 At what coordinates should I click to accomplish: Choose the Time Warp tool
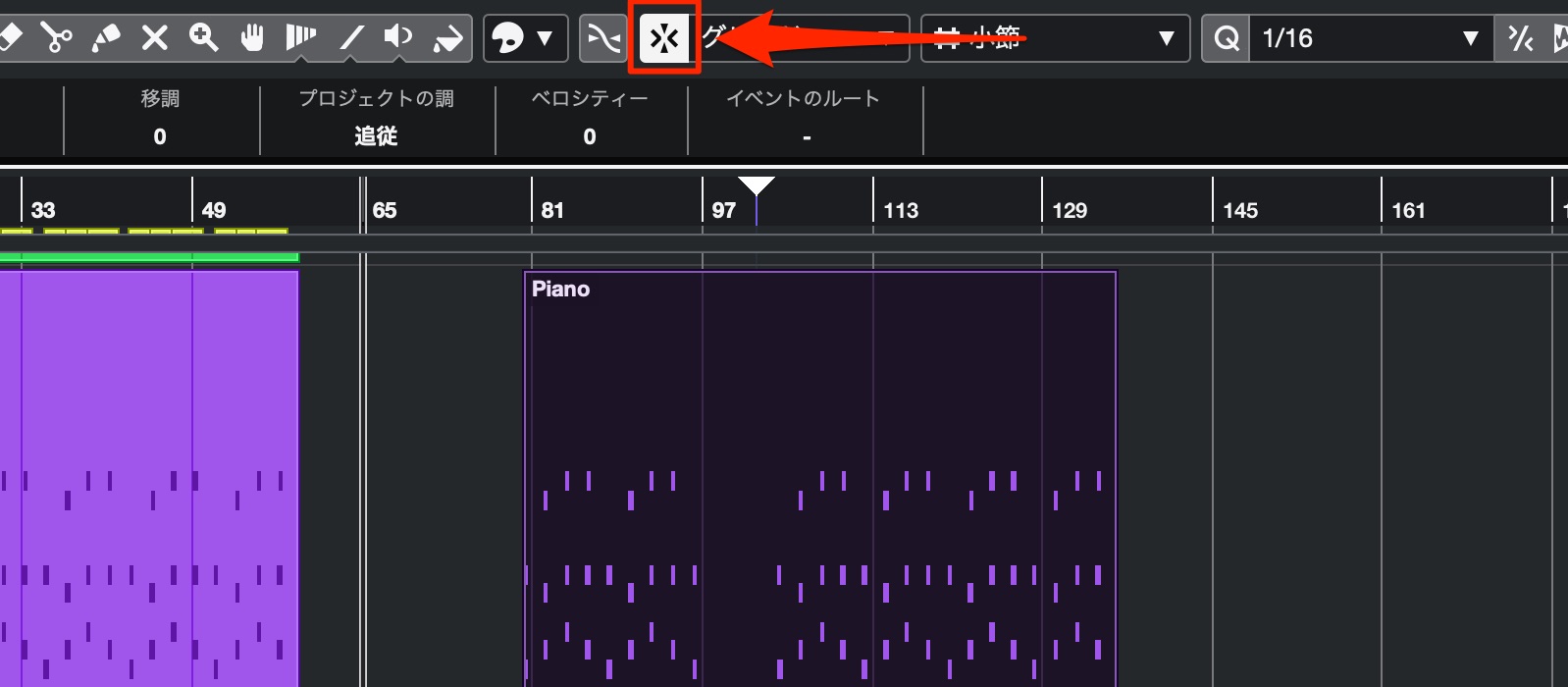tap(300, 38)
